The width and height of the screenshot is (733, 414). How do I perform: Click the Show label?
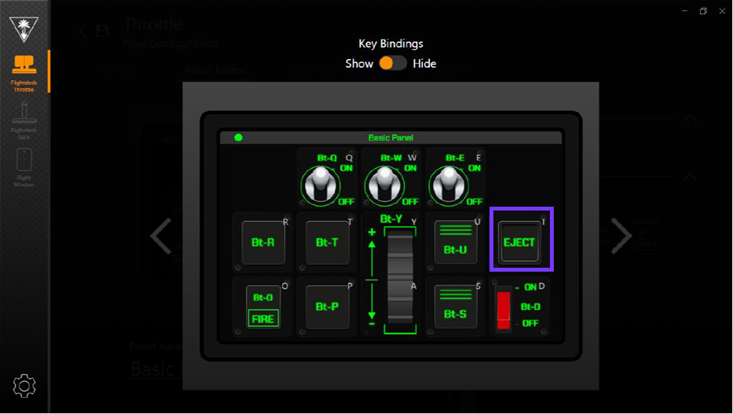[359, 64]
